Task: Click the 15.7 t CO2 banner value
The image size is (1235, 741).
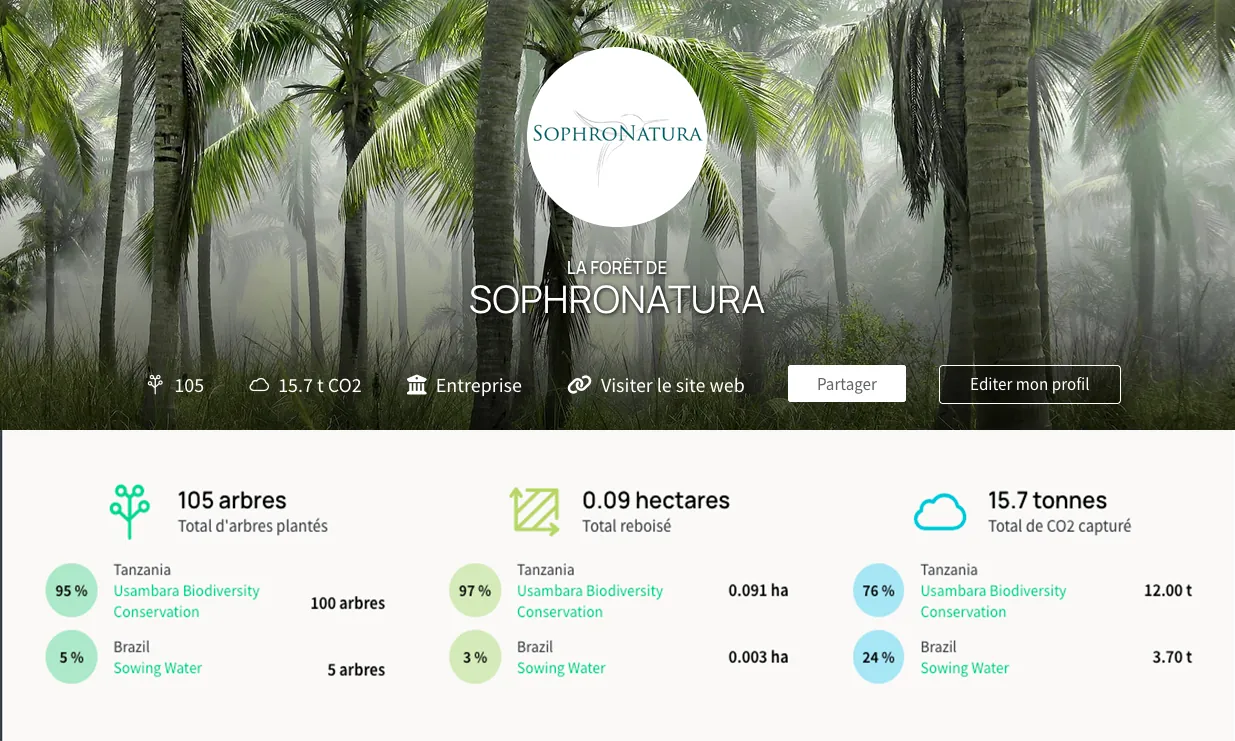Action: pyautogui.click(x=320, y=385)
